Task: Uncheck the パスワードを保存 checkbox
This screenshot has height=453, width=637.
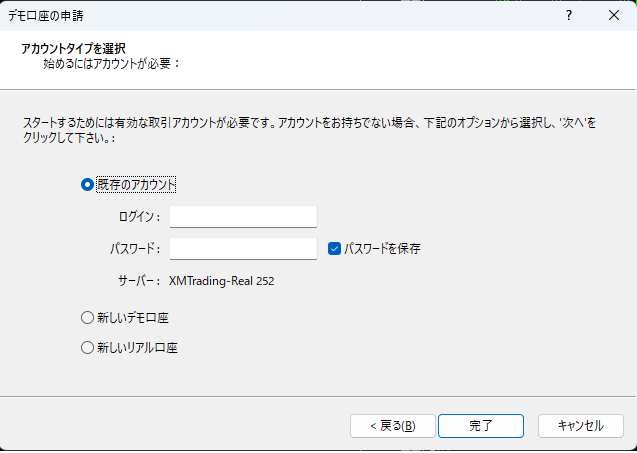Action: point(336,248)
